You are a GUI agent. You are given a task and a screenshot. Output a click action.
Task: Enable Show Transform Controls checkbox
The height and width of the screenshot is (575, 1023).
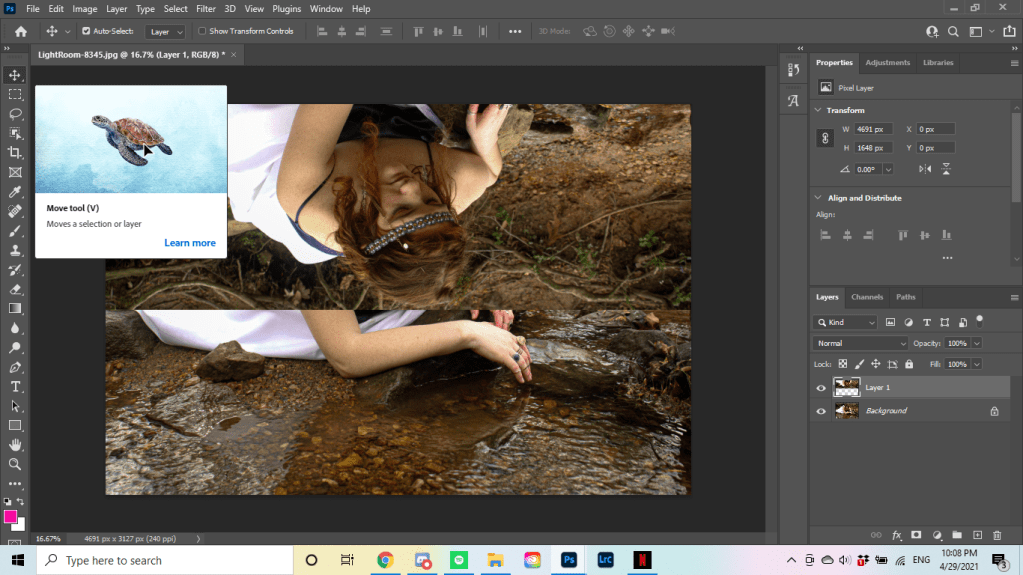tap(202, 31)
